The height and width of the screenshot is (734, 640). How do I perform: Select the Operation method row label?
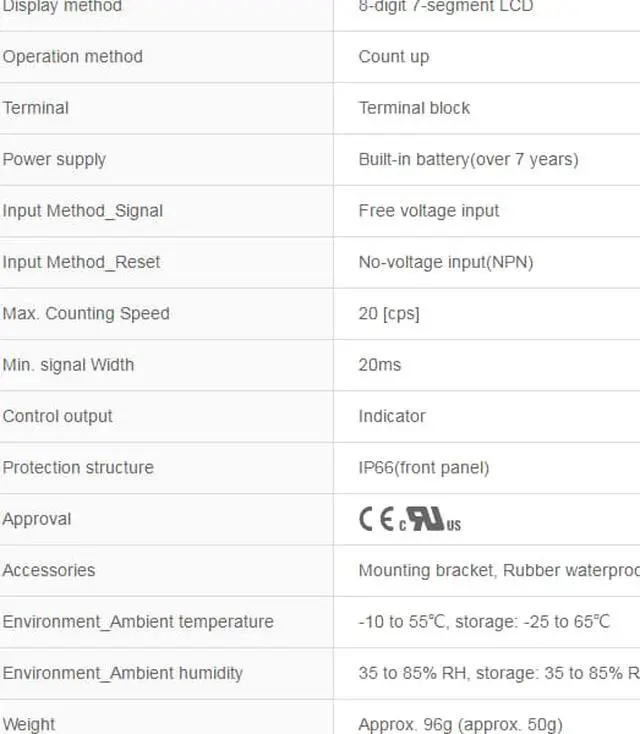click(x=72, y=57)
